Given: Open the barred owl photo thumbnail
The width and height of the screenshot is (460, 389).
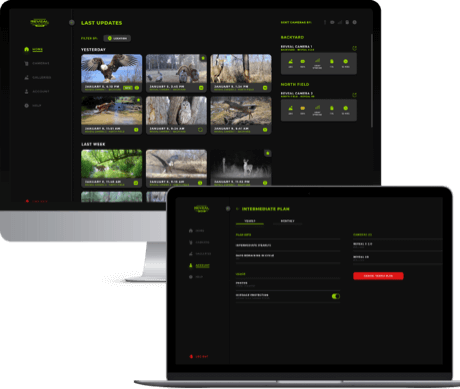Looking at the screenshot, I should [x=176, y=111].
